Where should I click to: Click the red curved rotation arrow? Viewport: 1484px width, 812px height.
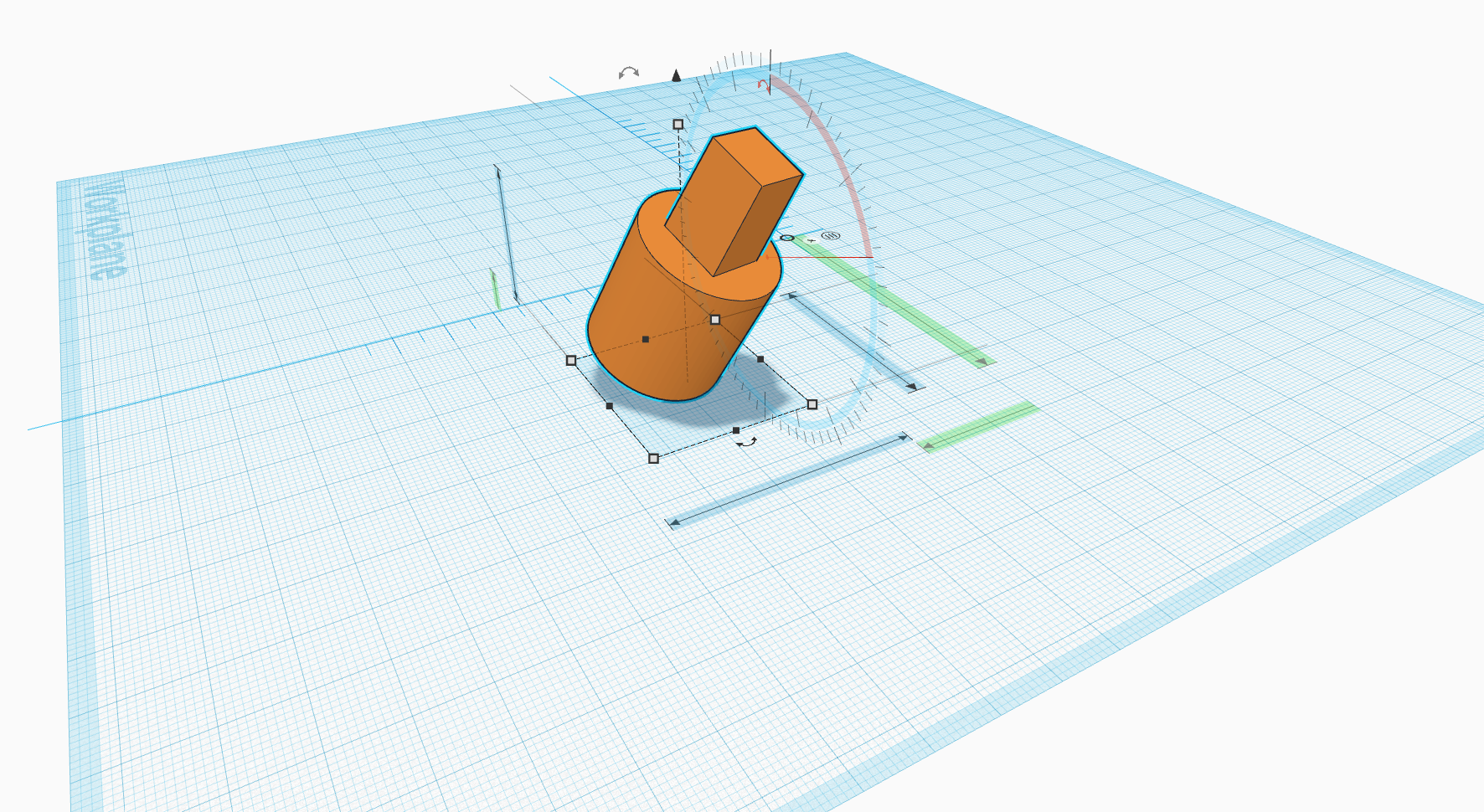763,85
